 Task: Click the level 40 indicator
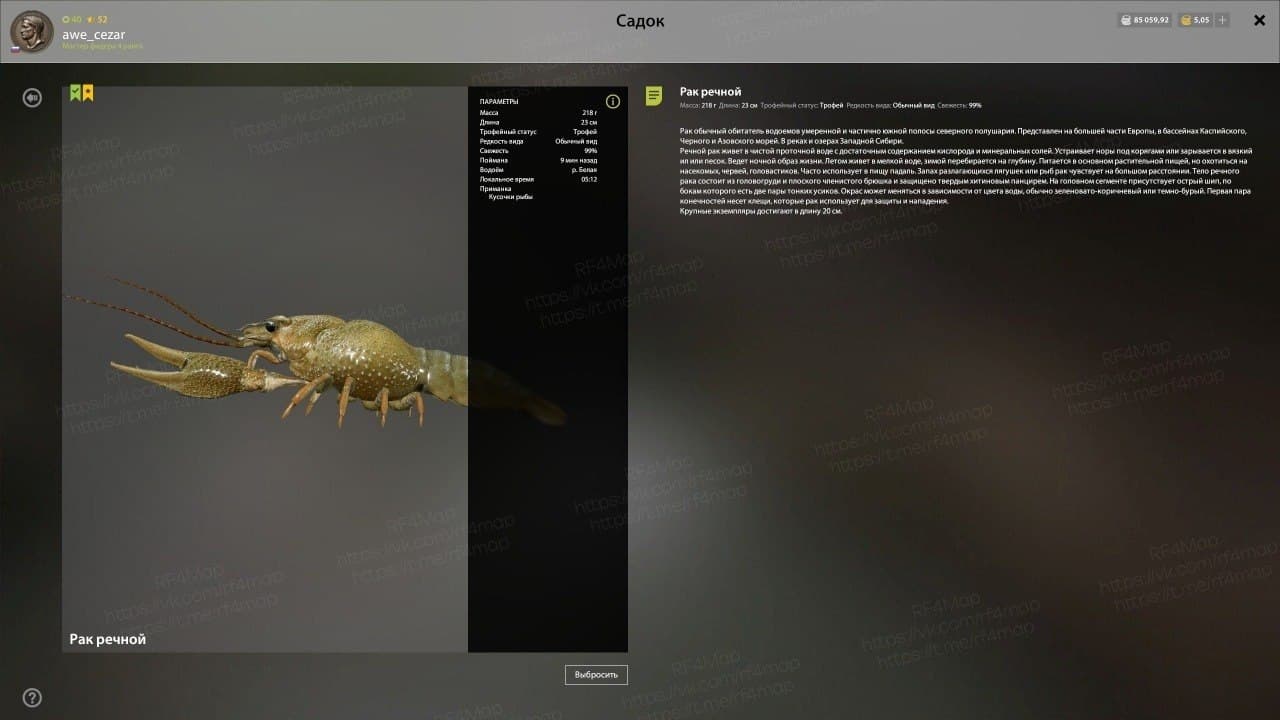point(72,19)
